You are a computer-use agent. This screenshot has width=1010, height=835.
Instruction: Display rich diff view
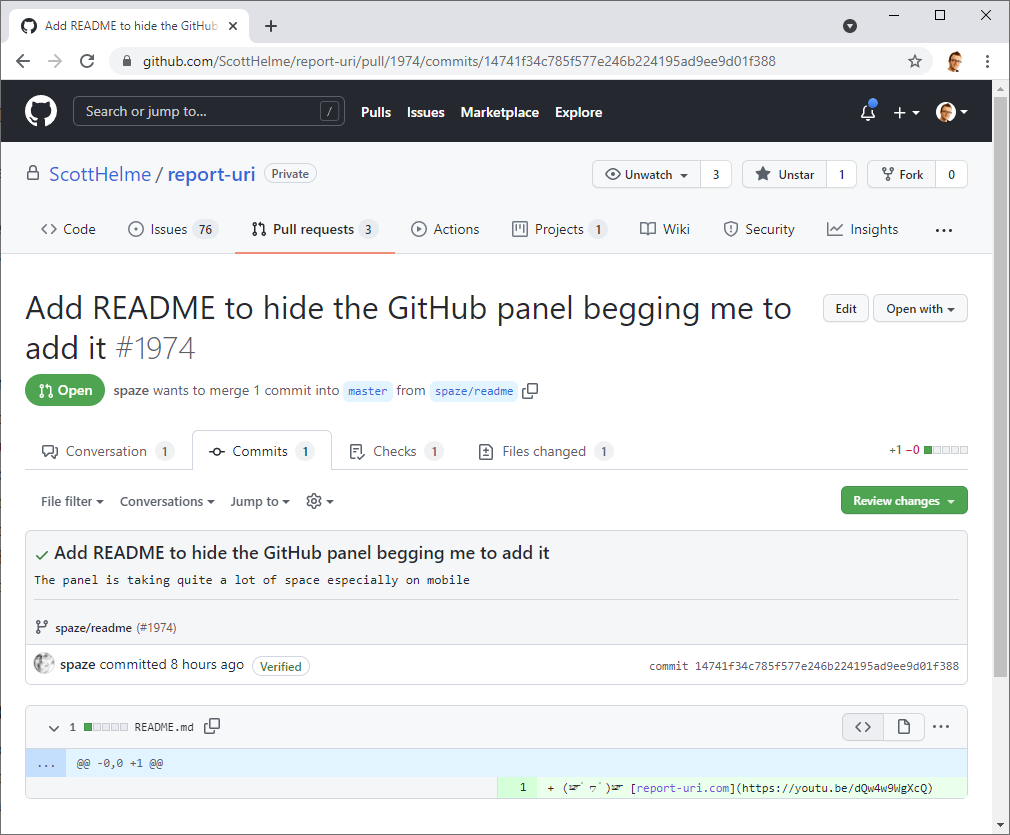point(904,727)
